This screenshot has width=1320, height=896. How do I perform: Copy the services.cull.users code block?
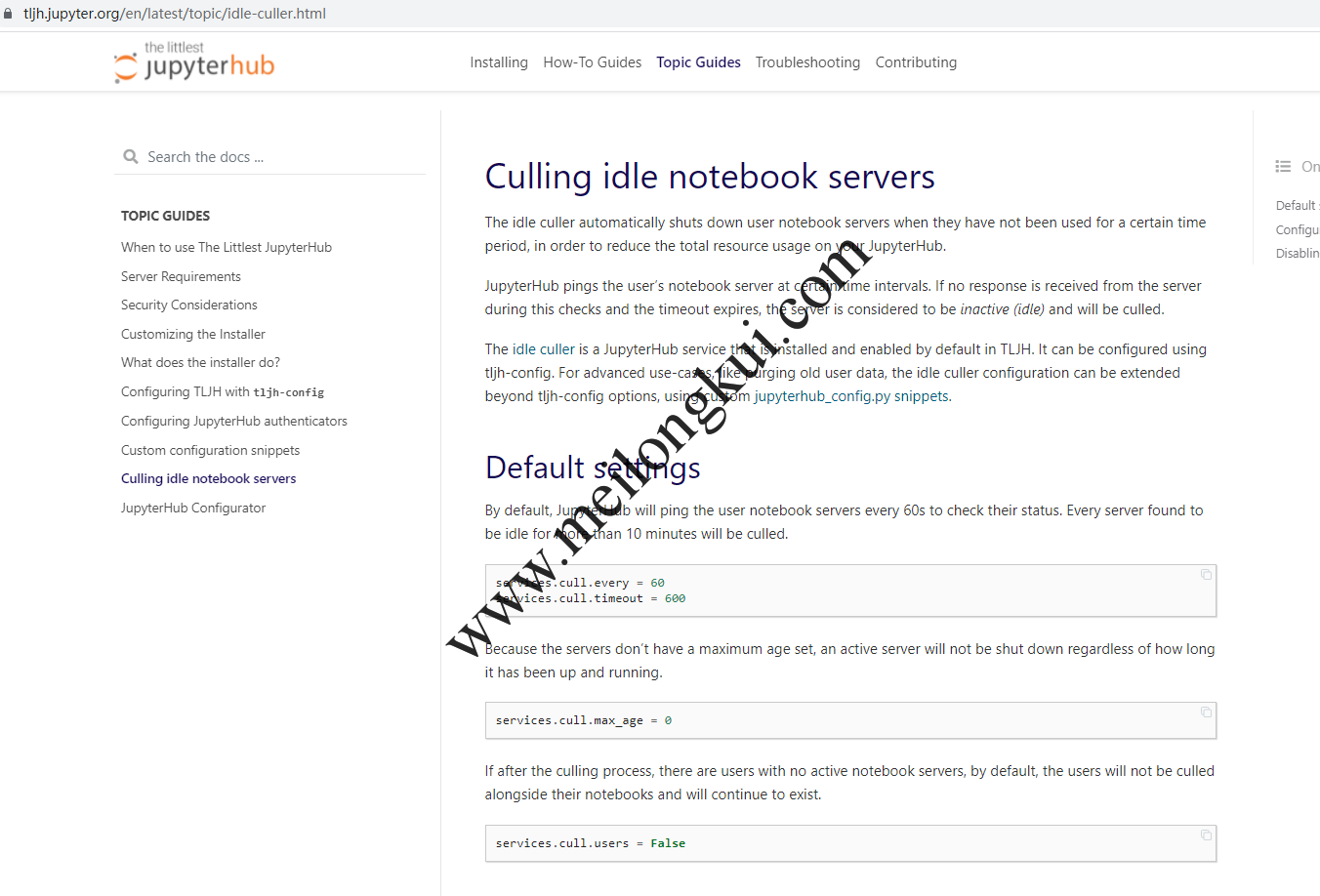point(1206,835)
